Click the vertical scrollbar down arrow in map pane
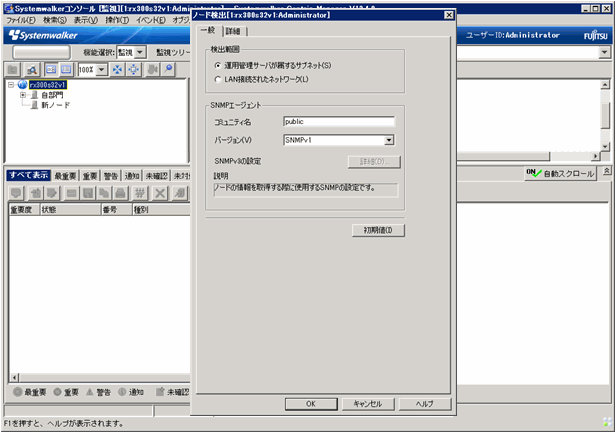 pos(605,146)
